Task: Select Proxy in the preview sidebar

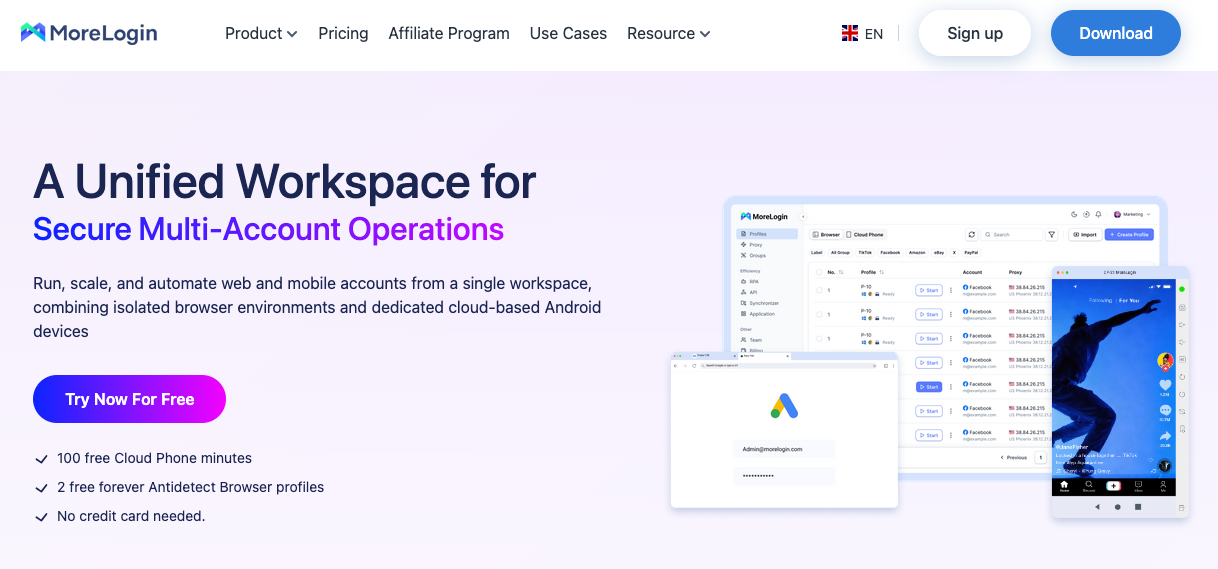Action: click(x=752, y=244)
